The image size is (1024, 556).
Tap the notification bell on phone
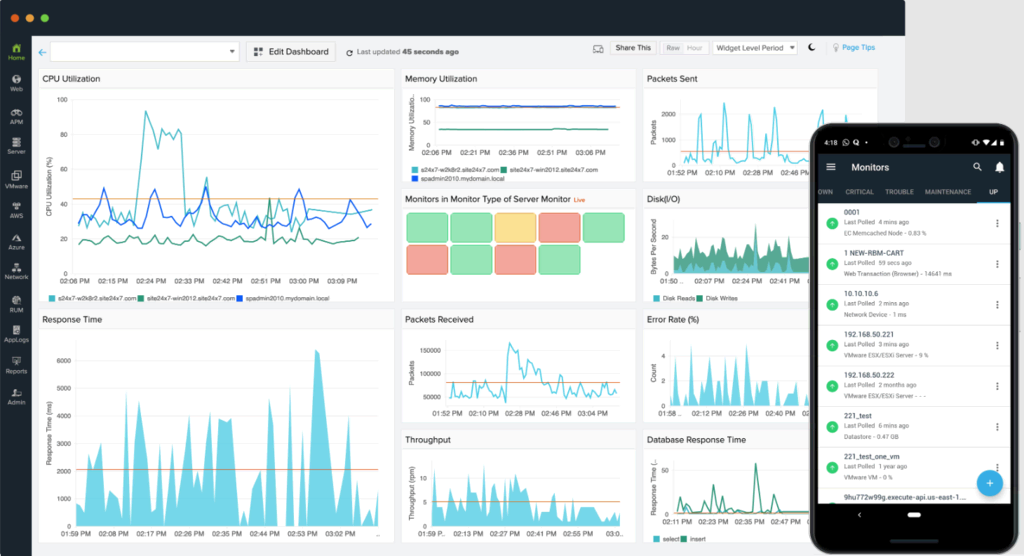[x=999, y=167]
